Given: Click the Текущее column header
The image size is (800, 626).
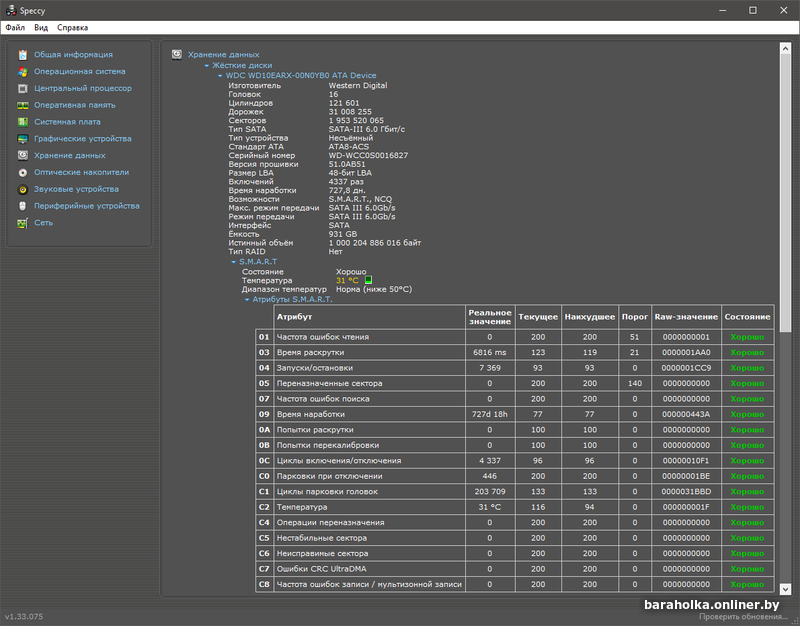Looking at the screenshot, I should tap(538, 317).
